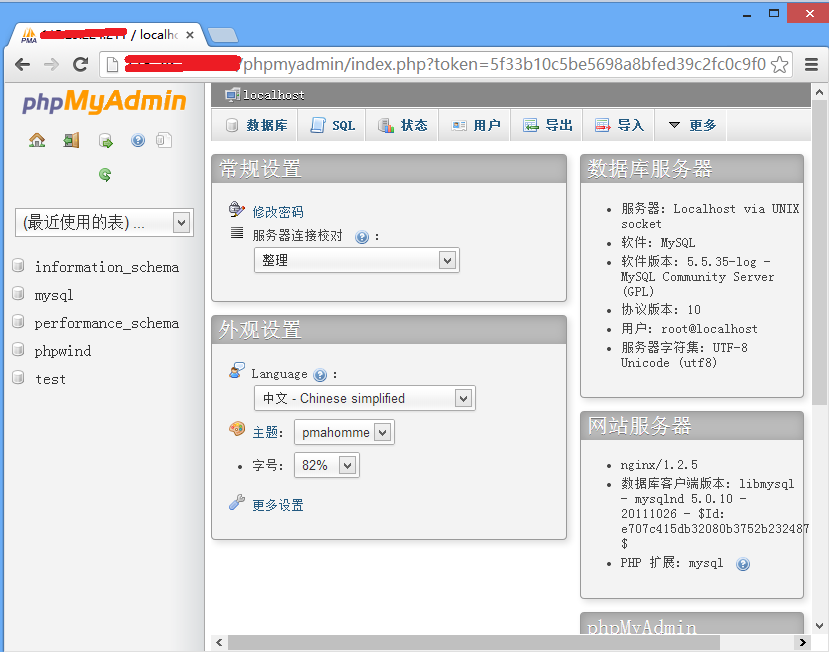The image size is (829, 652).
Task: Open phpMyAdmin documentation help icon
Action: click(x=138, y=140)
